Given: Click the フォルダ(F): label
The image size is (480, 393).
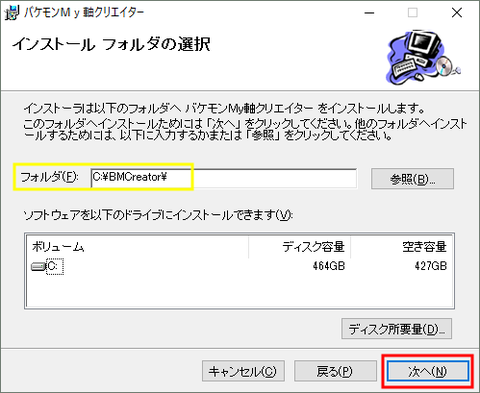Looking at the screenshot, I should coord(49,177).
